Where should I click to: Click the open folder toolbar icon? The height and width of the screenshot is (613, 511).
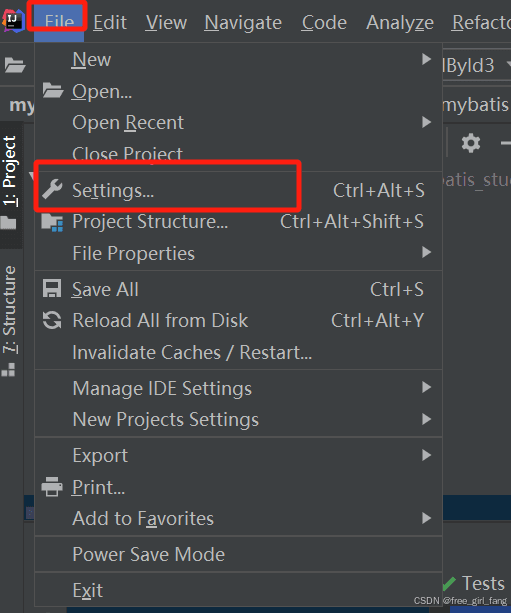pyautogui.click(x=15, y=65)
